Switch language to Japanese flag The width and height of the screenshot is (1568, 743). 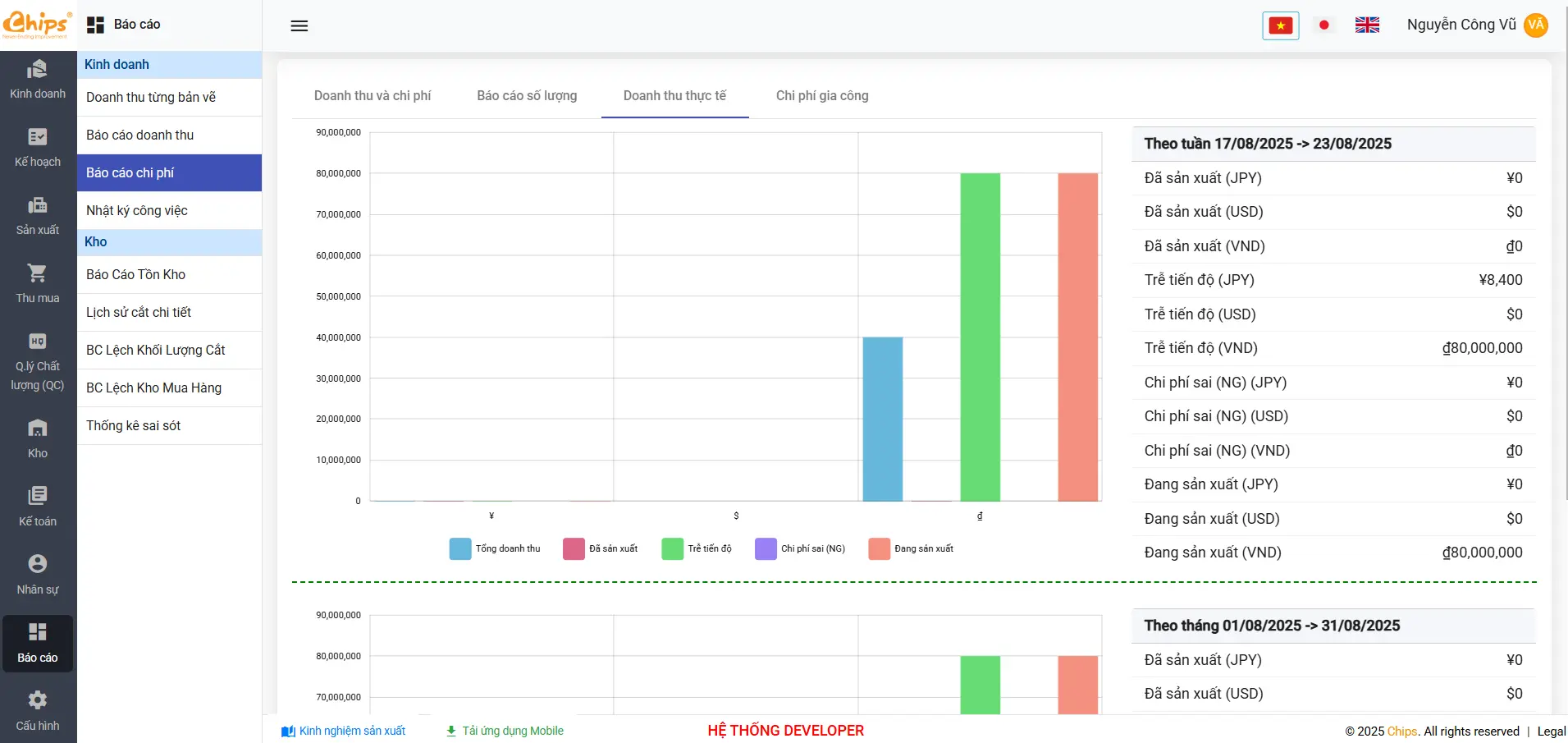click(1323, 25)
